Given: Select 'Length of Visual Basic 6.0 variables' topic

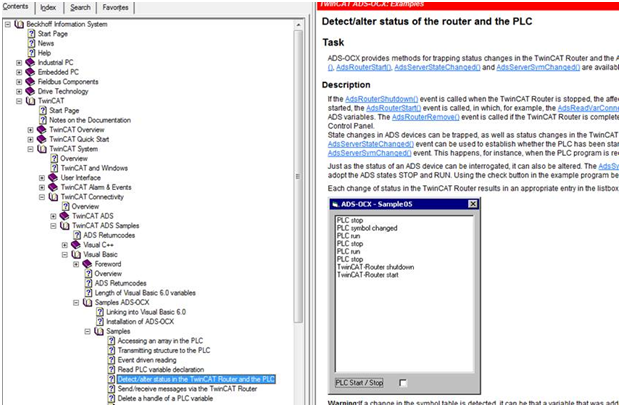Looking at the screenshot, I should [x=145, y=293].
